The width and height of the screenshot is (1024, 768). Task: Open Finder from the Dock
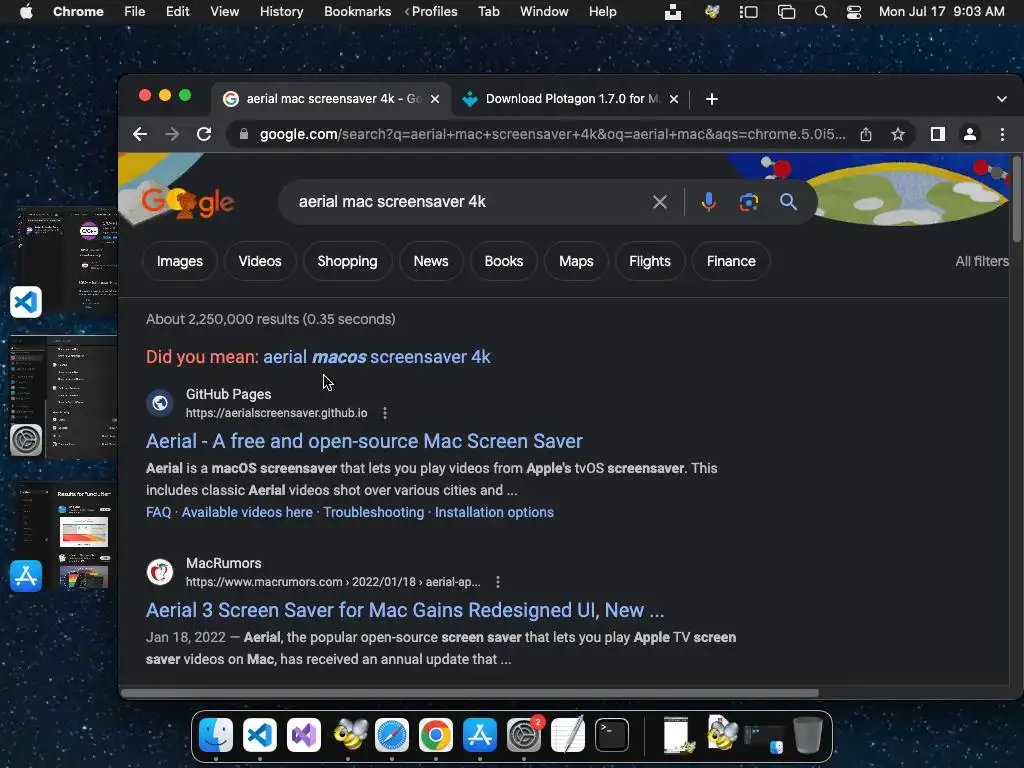(x=216, y=735)
